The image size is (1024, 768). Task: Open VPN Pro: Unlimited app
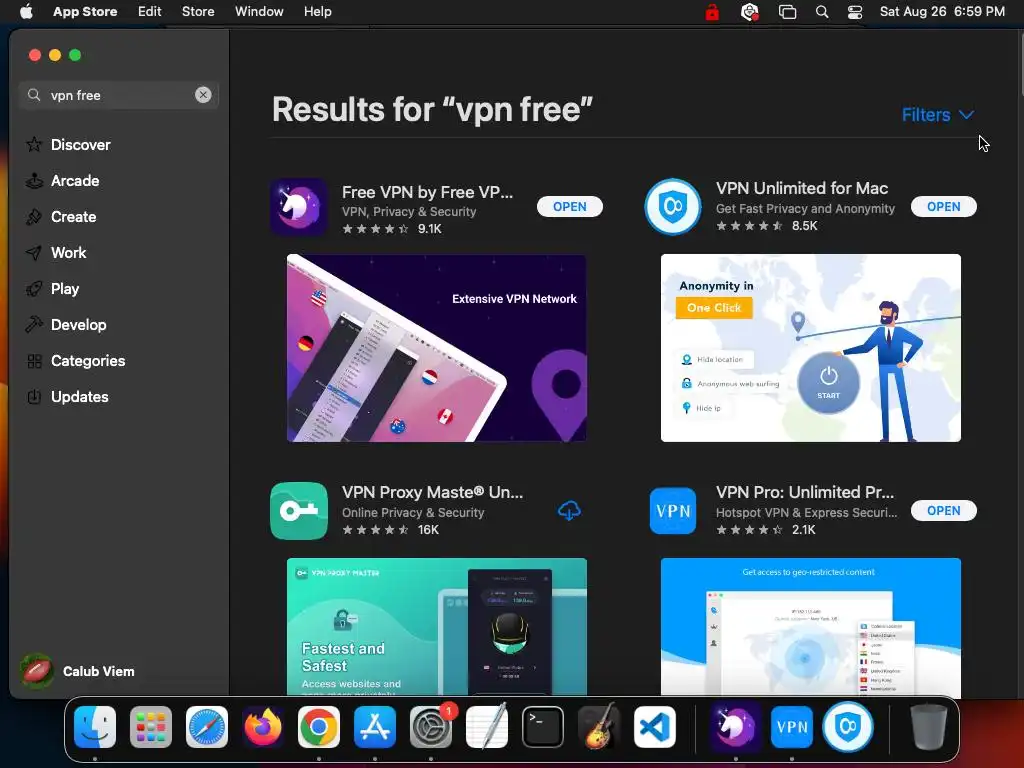[944, 510]
